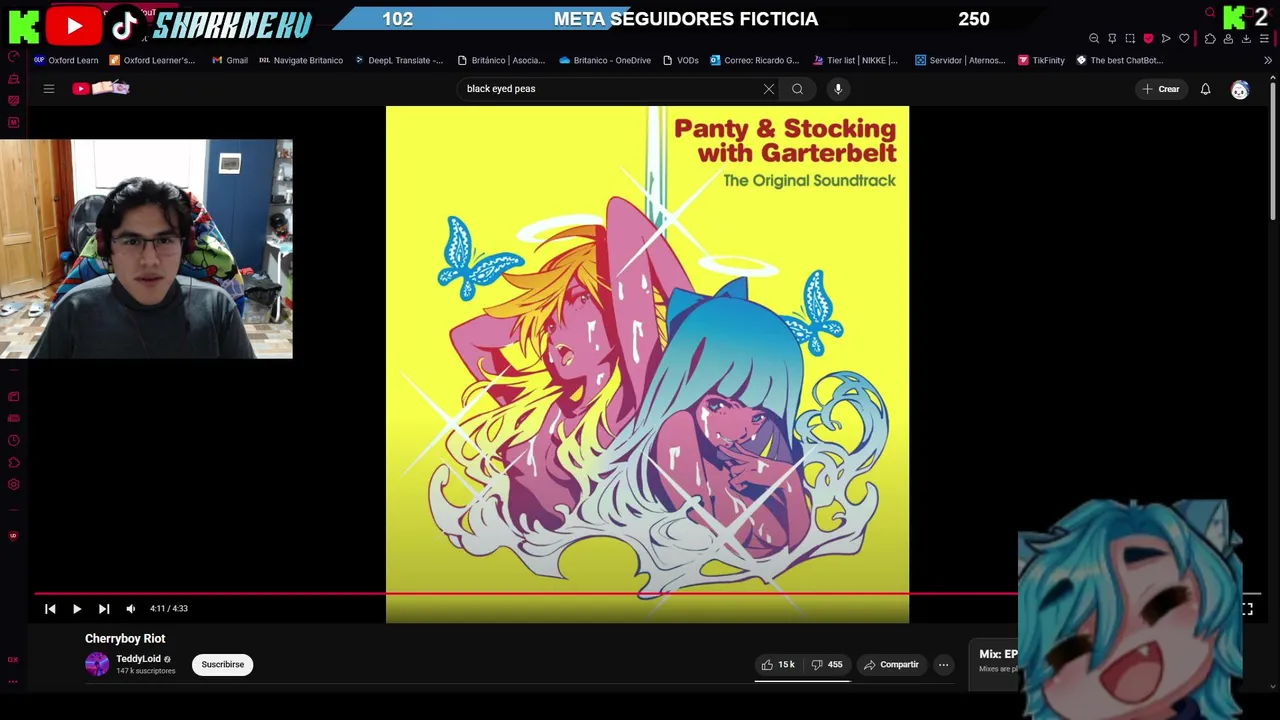
Task: Open the browser downloads icon
Action: coord(1246,39)
